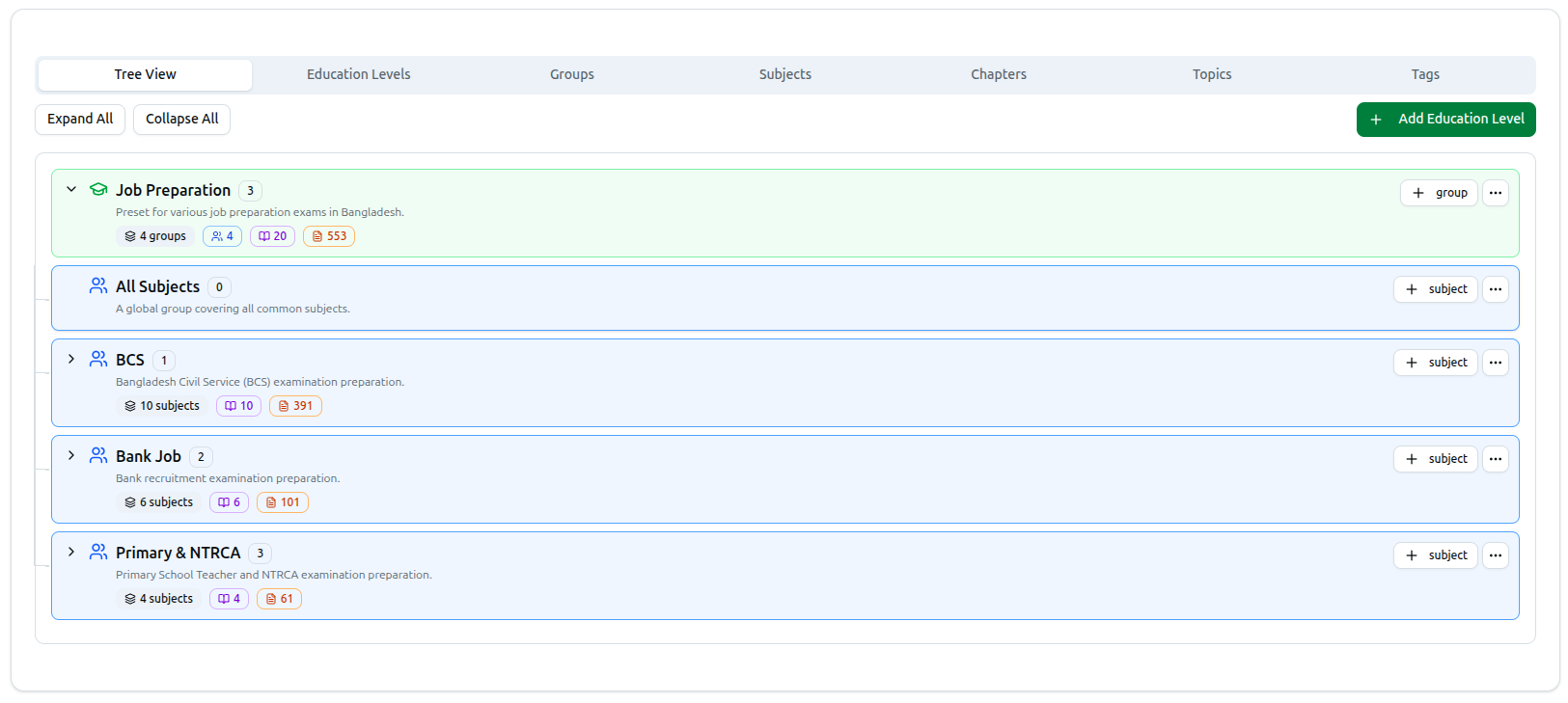Click the people icon beside Primary & NTRCA
Image resolution: width=1568 pixels, height=703 pixels.
click(x=98, y=553)
